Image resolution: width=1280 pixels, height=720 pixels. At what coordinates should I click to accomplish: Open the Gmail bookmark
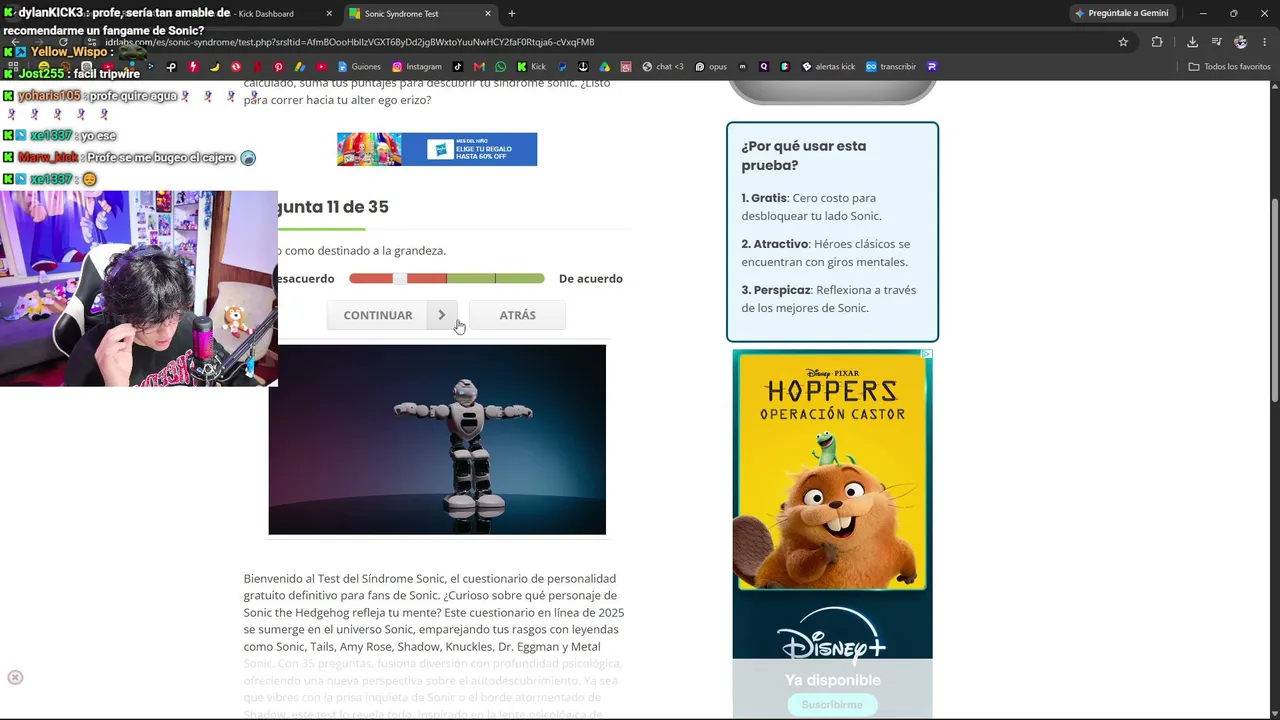click(480, 67)
